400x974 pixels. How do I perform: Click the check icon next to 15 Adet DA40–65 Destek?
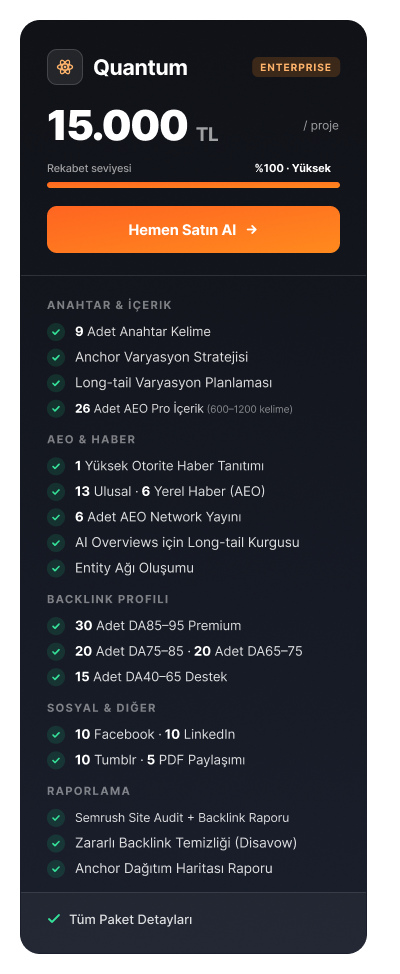[56, 676]
